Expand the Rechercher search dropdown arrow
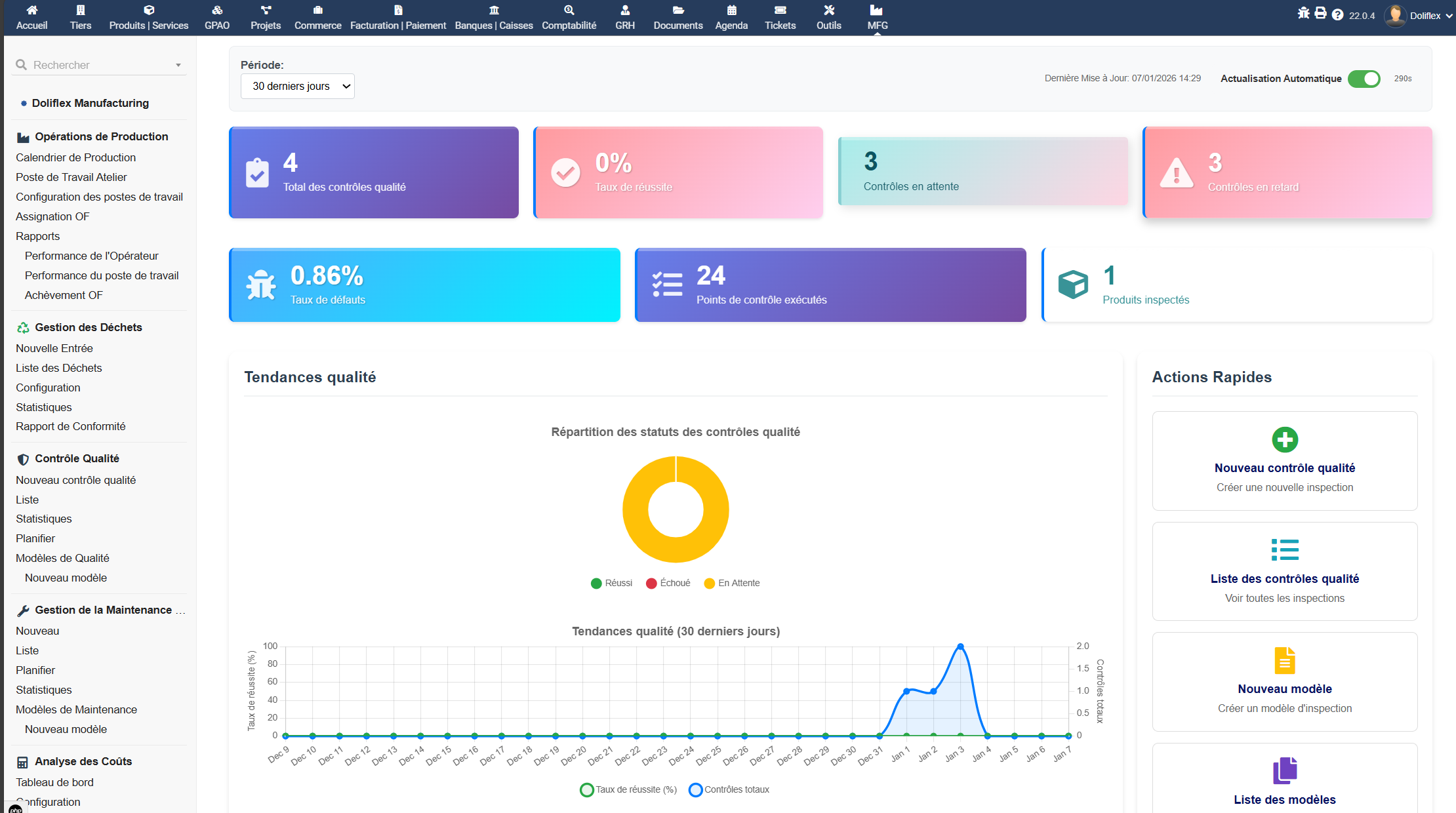Image resolution: width=1456 pixels, height=813 pixels. pos(178,66)
